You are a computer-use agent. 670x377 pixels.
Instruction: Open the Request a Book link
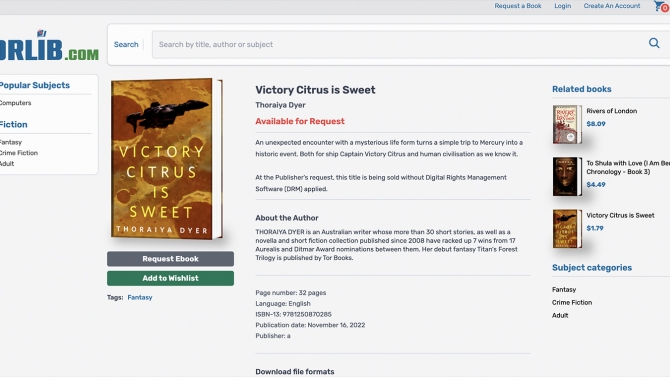[x=517, y=6]
